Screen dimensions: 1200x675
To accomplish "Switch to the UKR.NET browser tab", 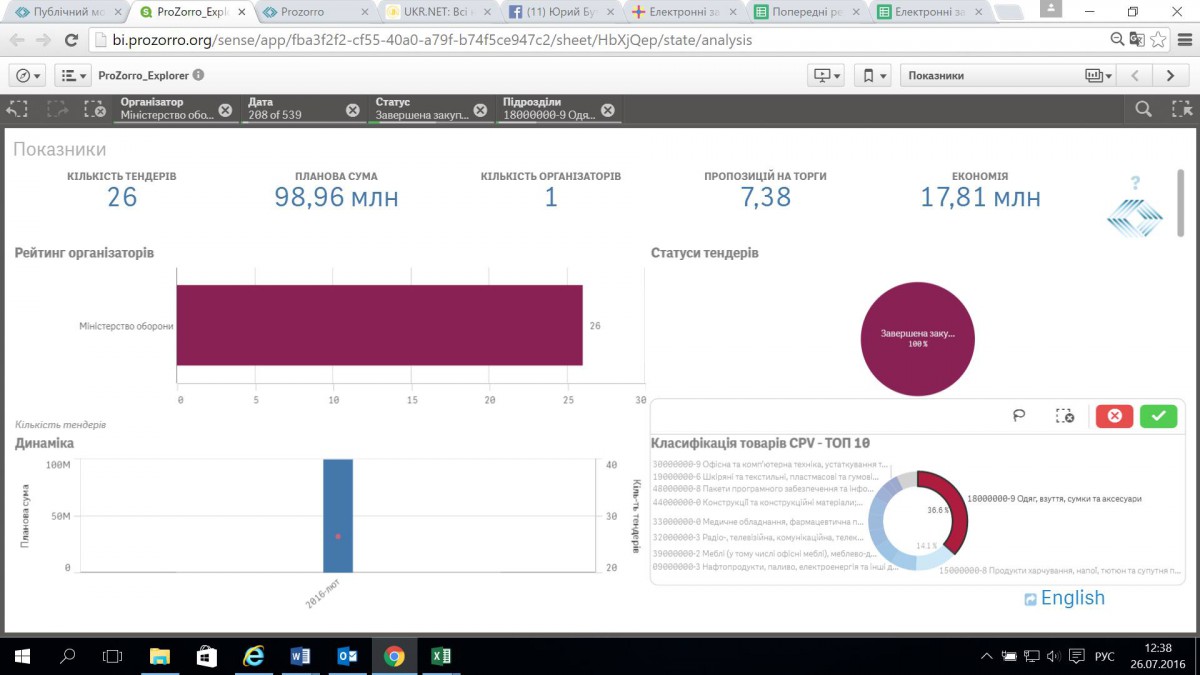I will point(437,12).
